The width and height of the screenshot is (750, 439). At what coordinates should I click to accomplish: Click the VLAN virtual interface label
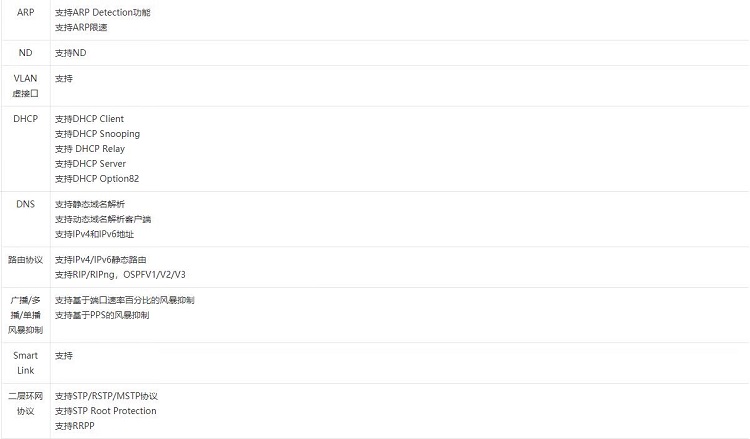[x=25, y=86]
